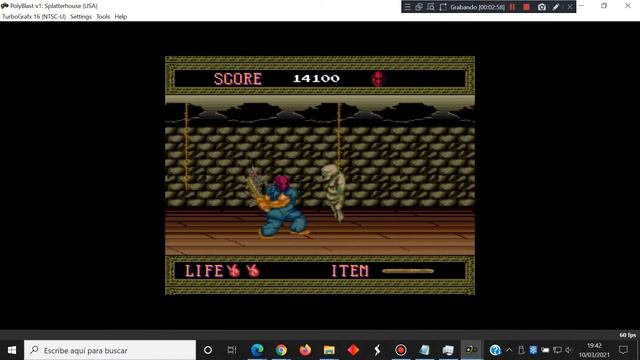Launch Microsoft Edge from the taskbar
The image size is (640, 360).
(257, 350)
